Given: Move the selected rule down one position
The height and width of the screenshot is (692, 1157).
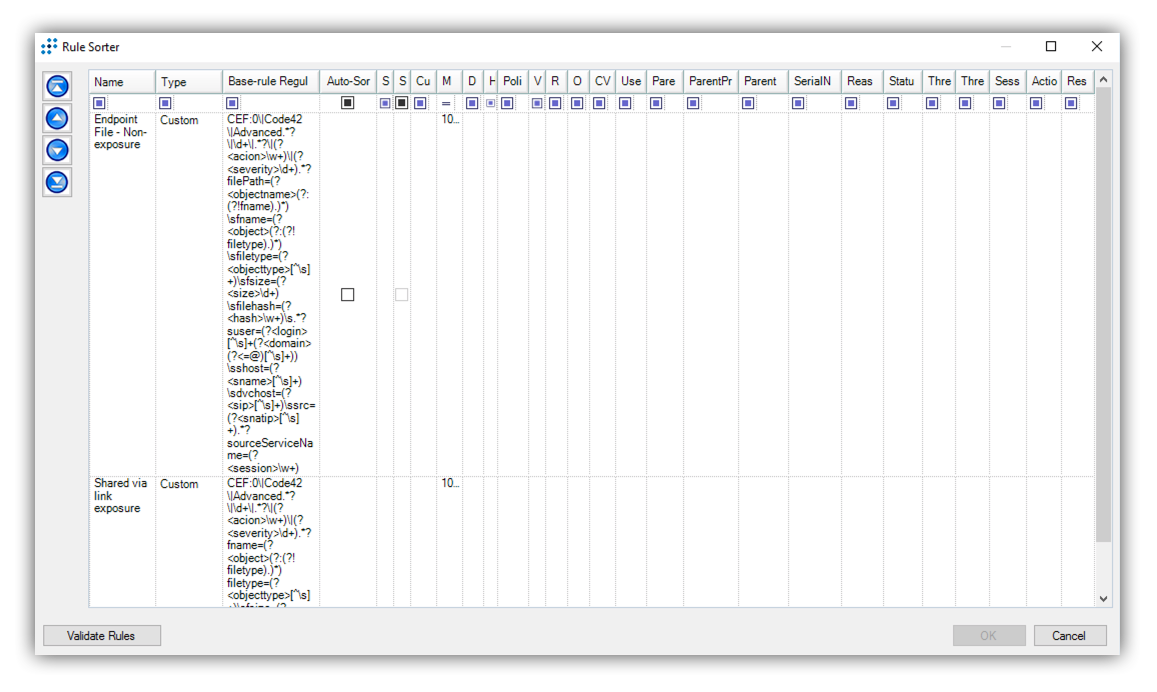Looking at the screenshot, I should click(x=57, y=150).
